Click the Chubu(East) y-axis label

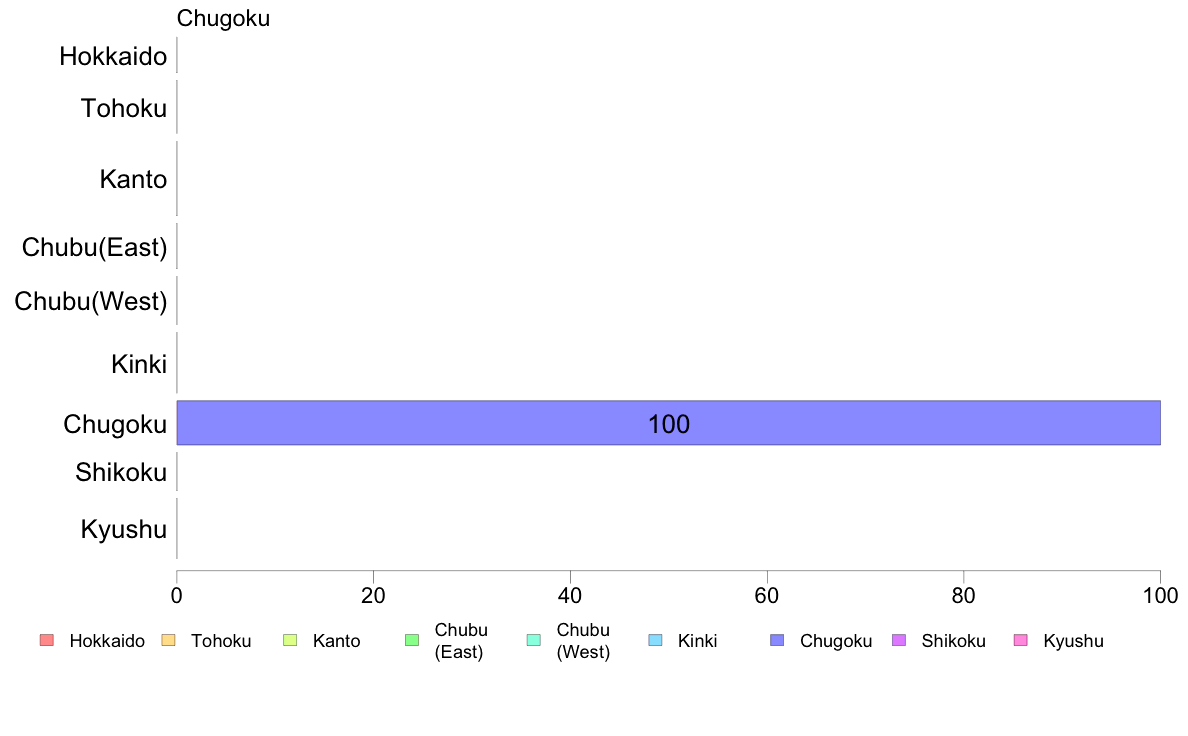(95, 247)
